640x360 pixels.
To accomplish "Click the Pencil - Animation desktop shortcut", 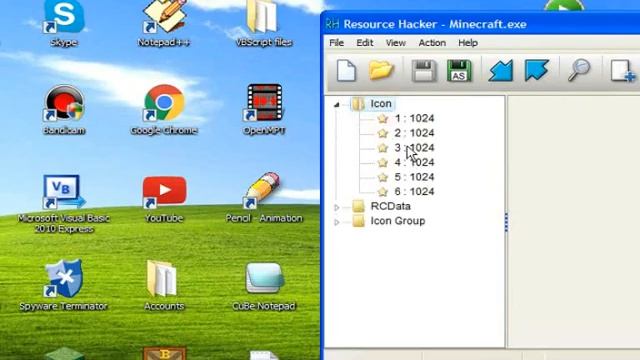I will point(264,198).
